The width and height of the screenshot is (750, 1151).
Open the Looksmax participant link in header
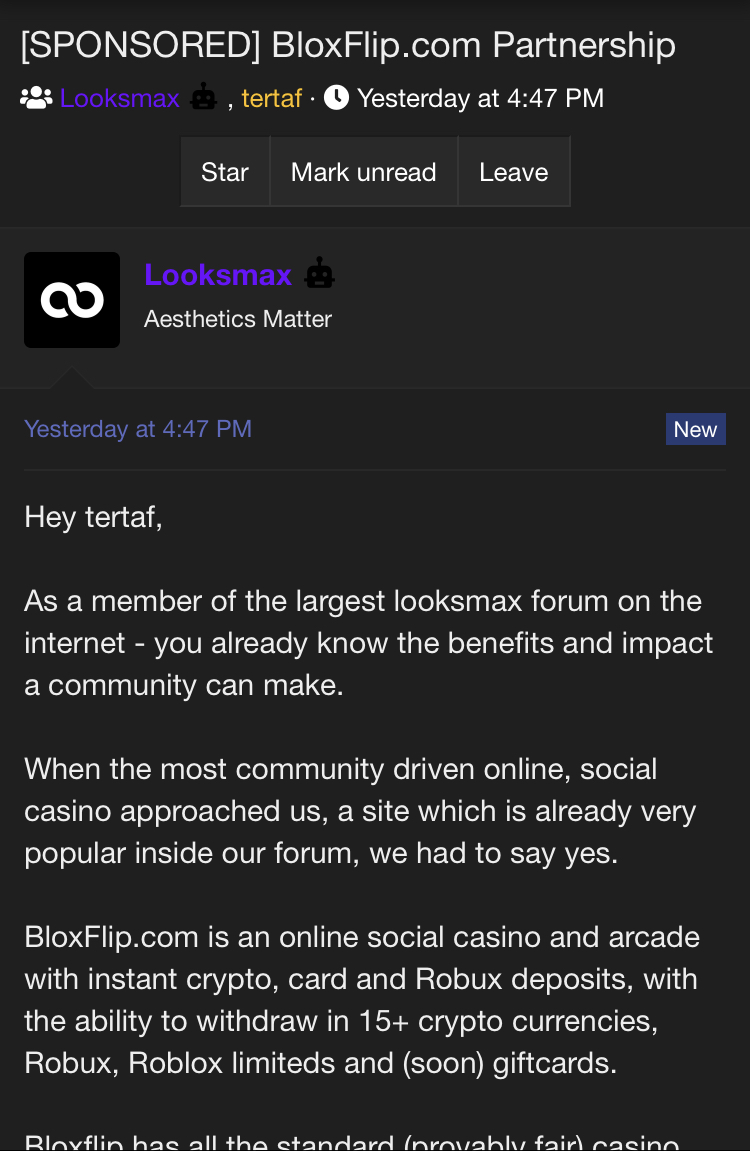120,98
